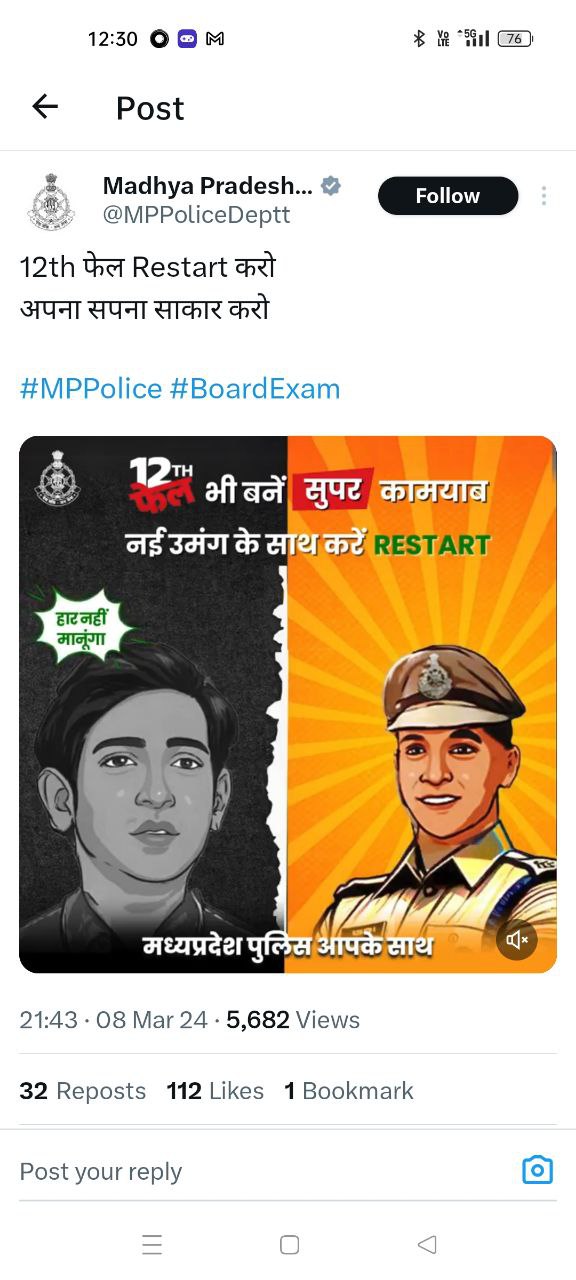Open the #MPPolice hashtag

click(91, 389)
